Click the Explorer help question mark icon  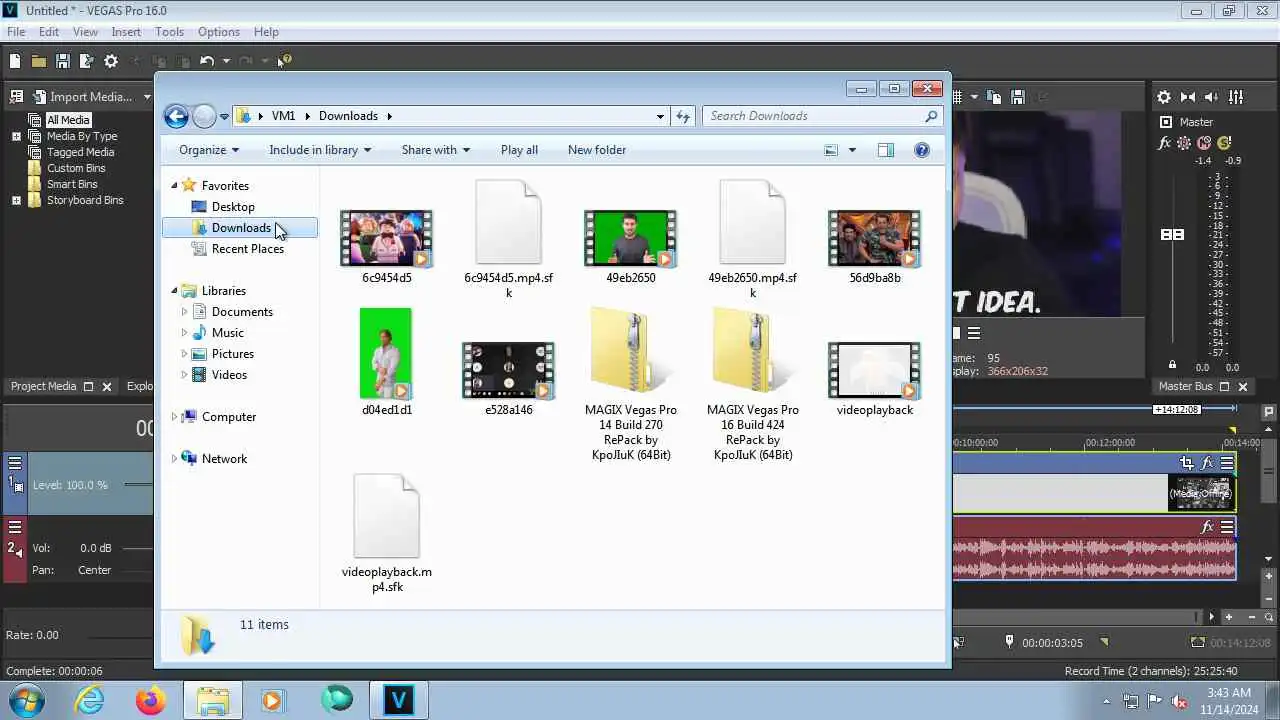(x=922, y=150)
